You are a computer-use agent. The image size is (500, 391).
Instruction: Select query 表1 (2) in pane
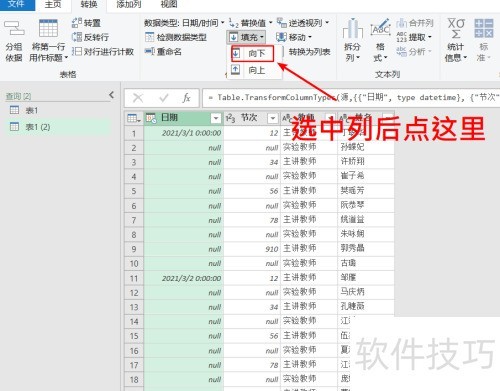pyautogui.click(x=58, y=127)
